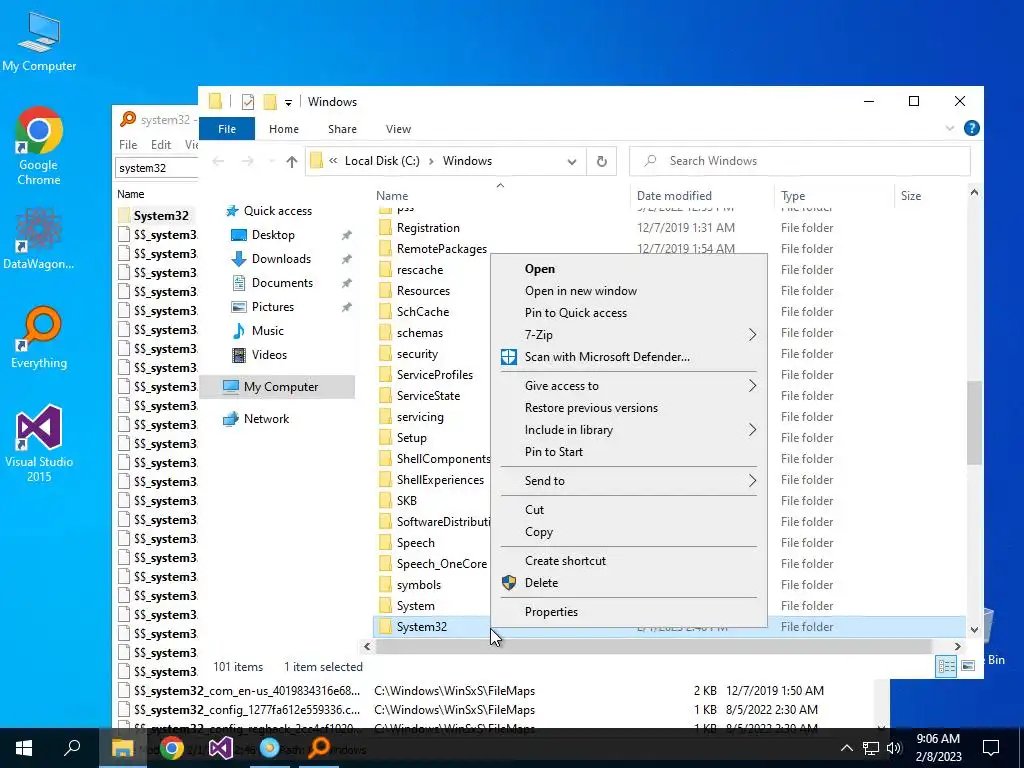
Task: Select Network in navigation pane
Action: [x=266, y=419]
